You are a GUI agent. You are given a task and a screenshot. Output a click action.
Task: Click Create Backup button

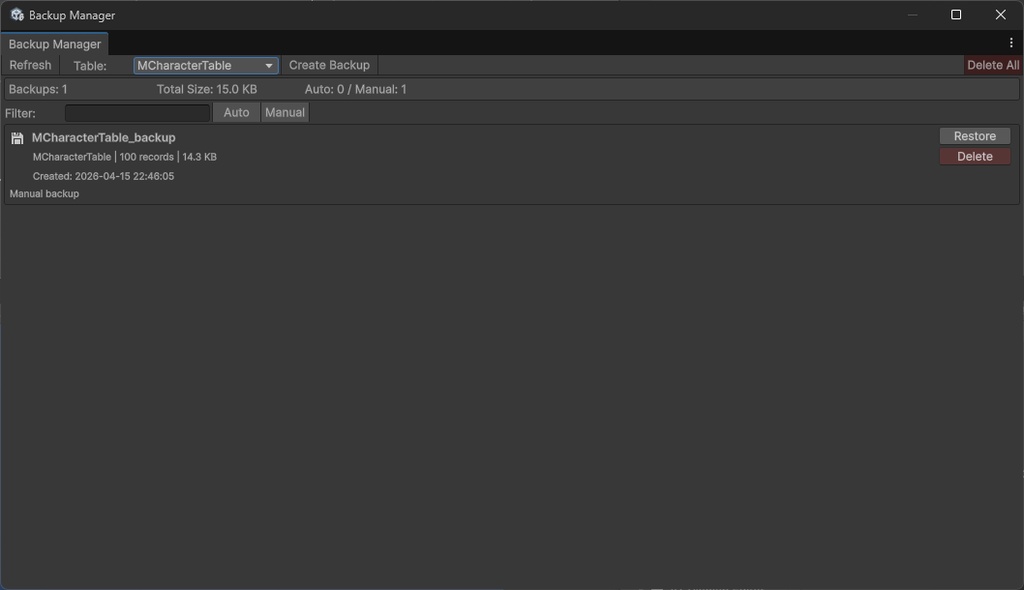click(329, 65)
